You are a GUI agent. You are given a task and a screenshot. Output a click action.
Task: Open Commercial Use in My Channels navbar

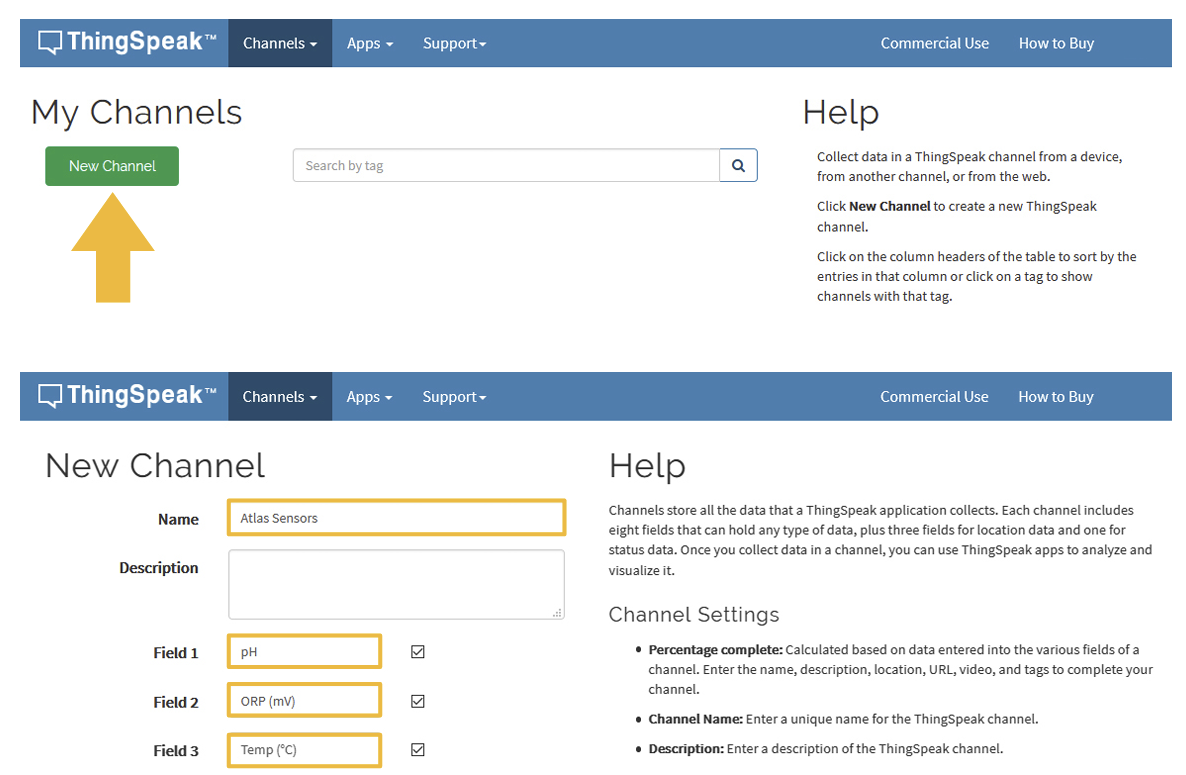coord(934,43)
